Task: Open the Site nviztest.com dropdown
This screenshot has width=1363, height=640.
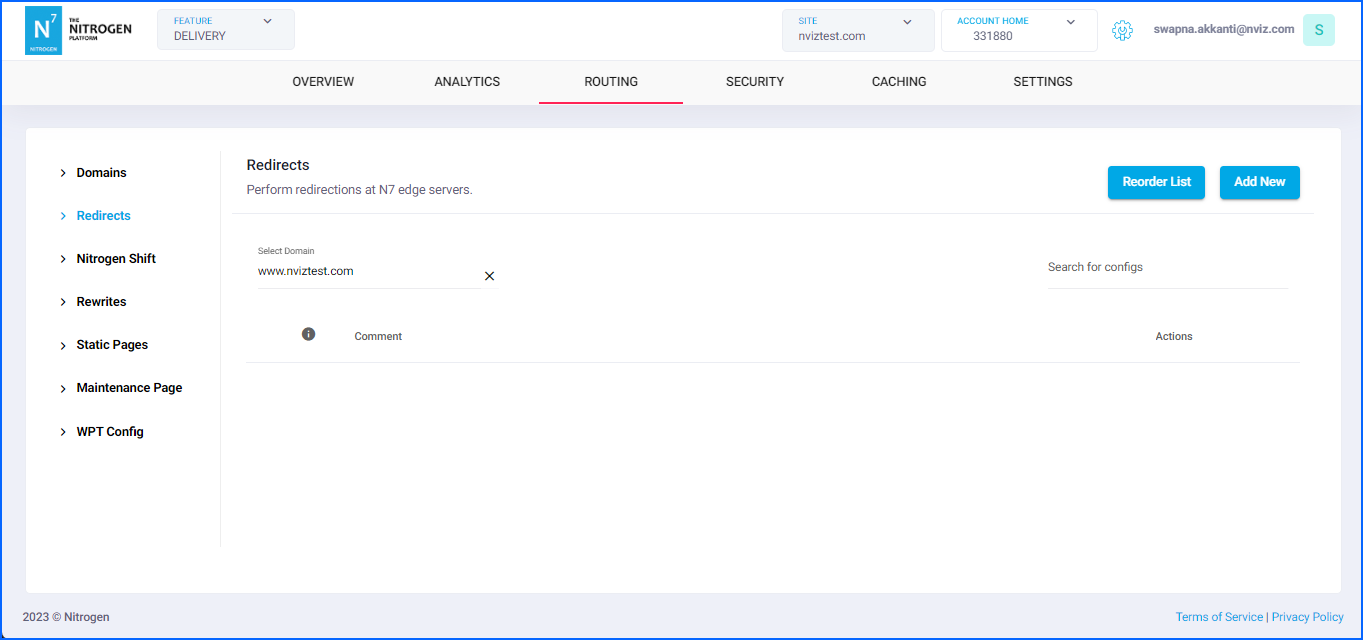Action: [857, 30]
